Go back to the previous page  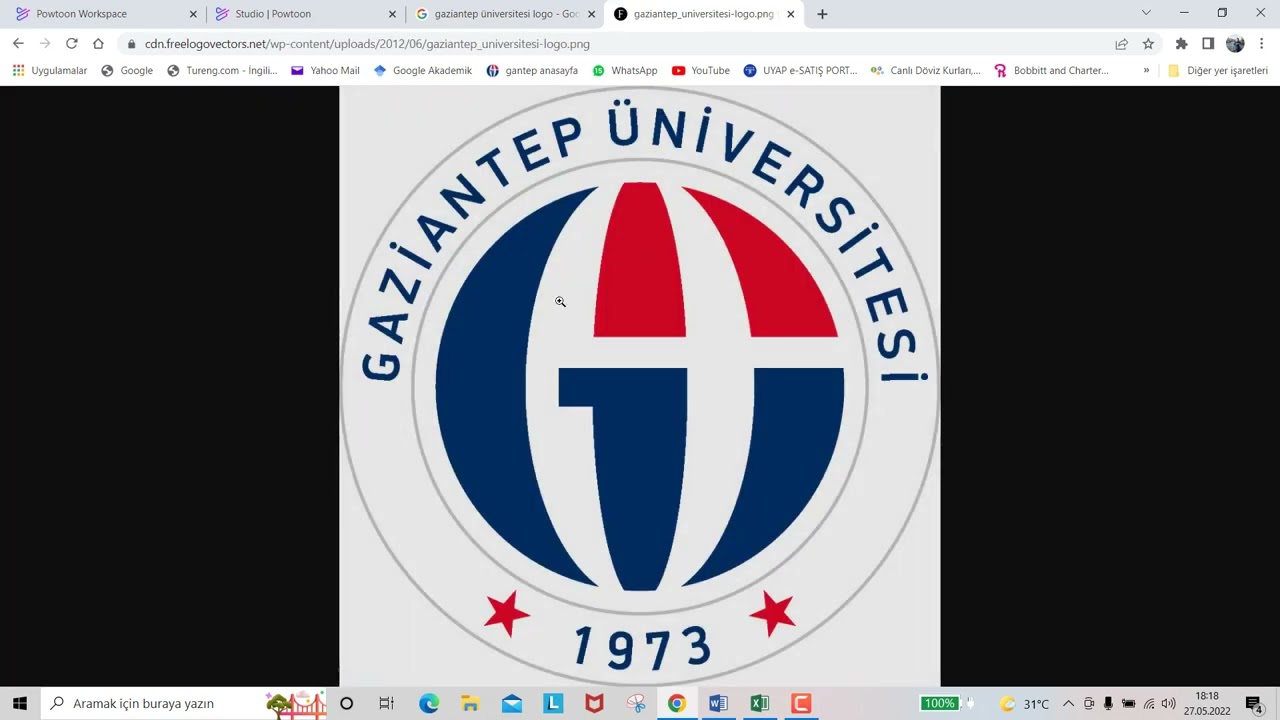pos(18,44)
